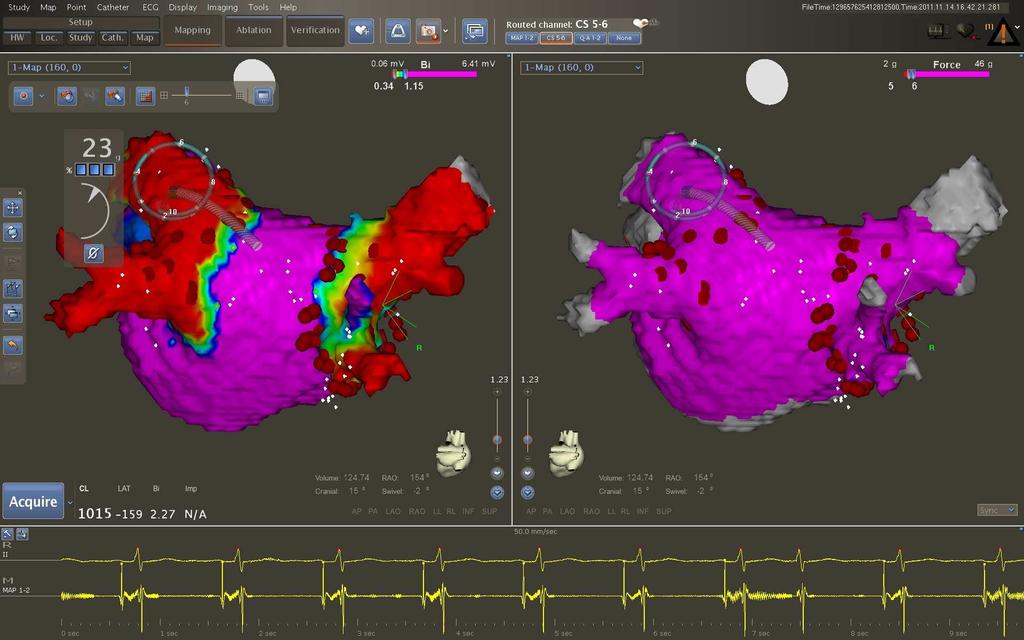Expand the record point dropdown arrow
Image resolution: width=1024 pixels, height=640 pixels.
42,96
